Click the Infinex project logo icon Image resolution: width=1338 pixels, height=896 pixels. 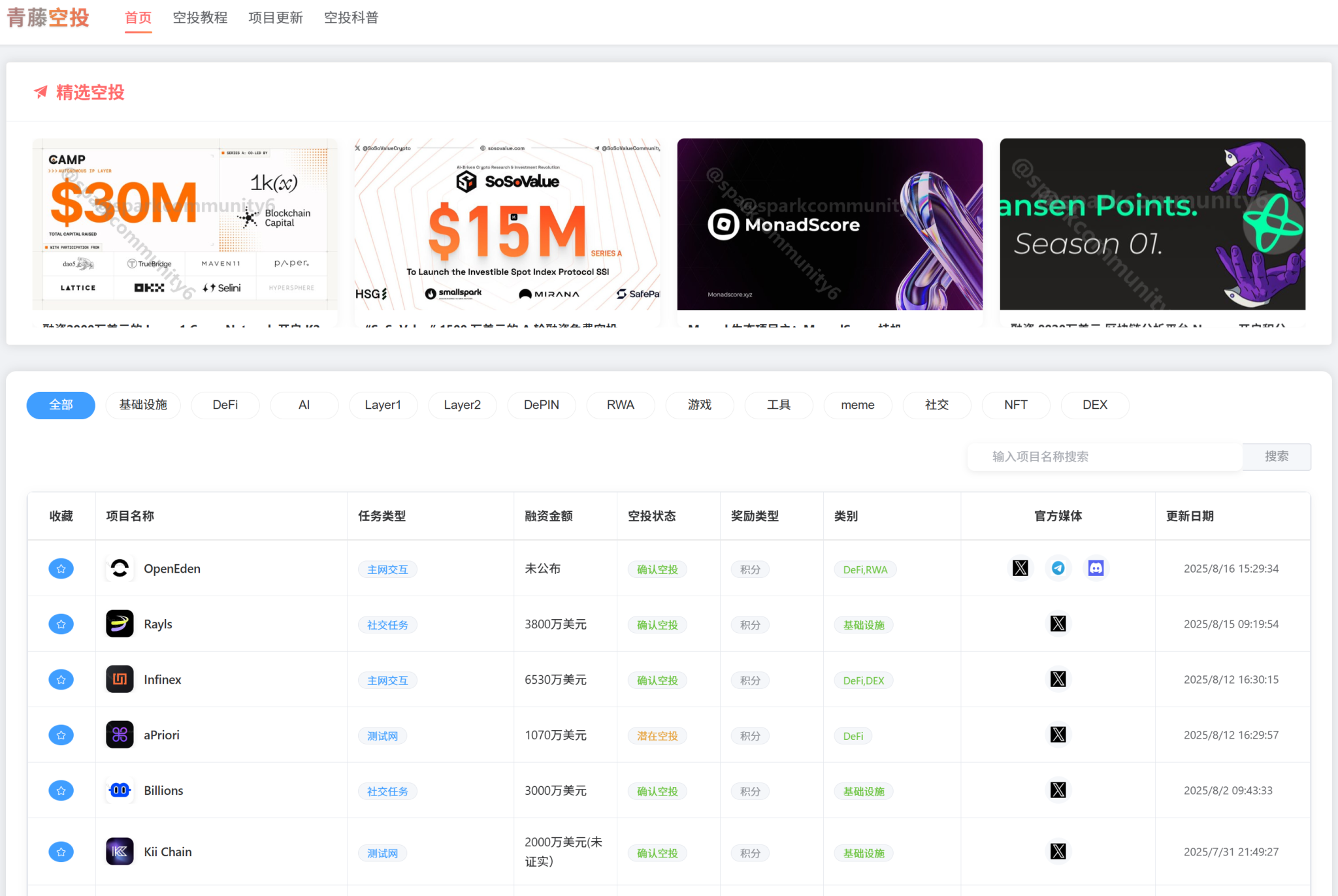click(120, 679)
